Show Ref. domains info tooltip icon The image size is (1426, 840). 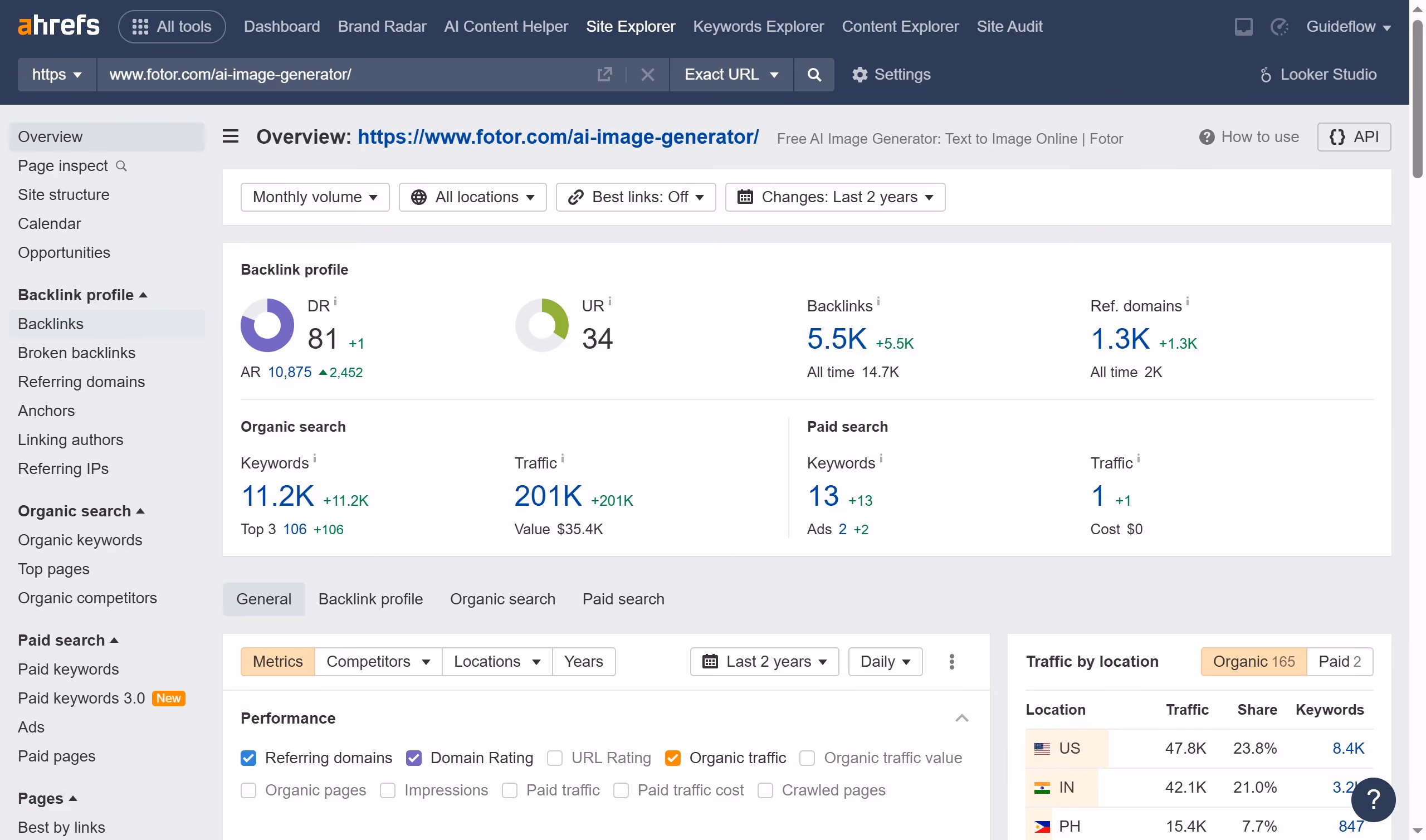1187,301
